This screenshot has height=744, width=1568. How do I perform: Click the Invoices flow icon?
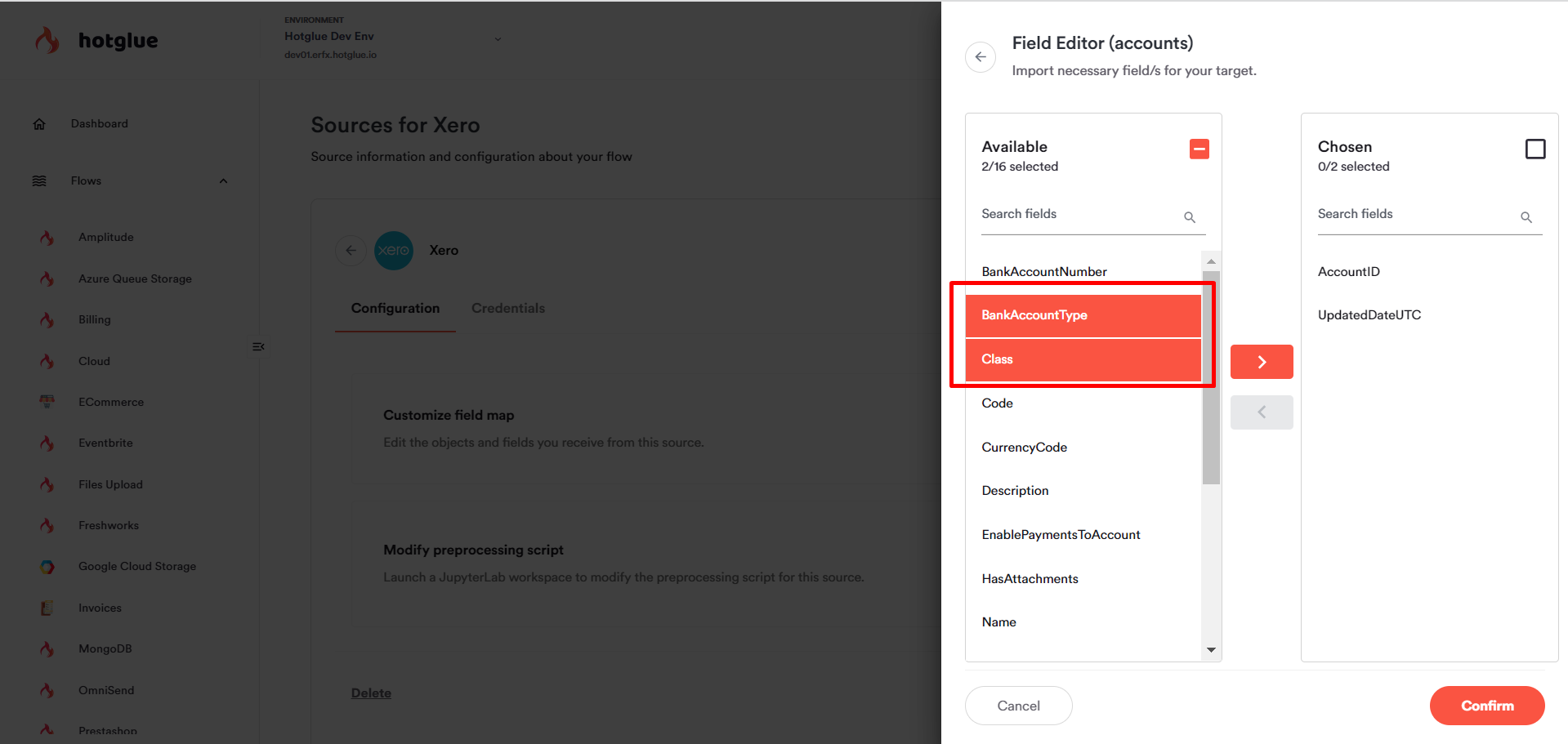pos(47,608)
